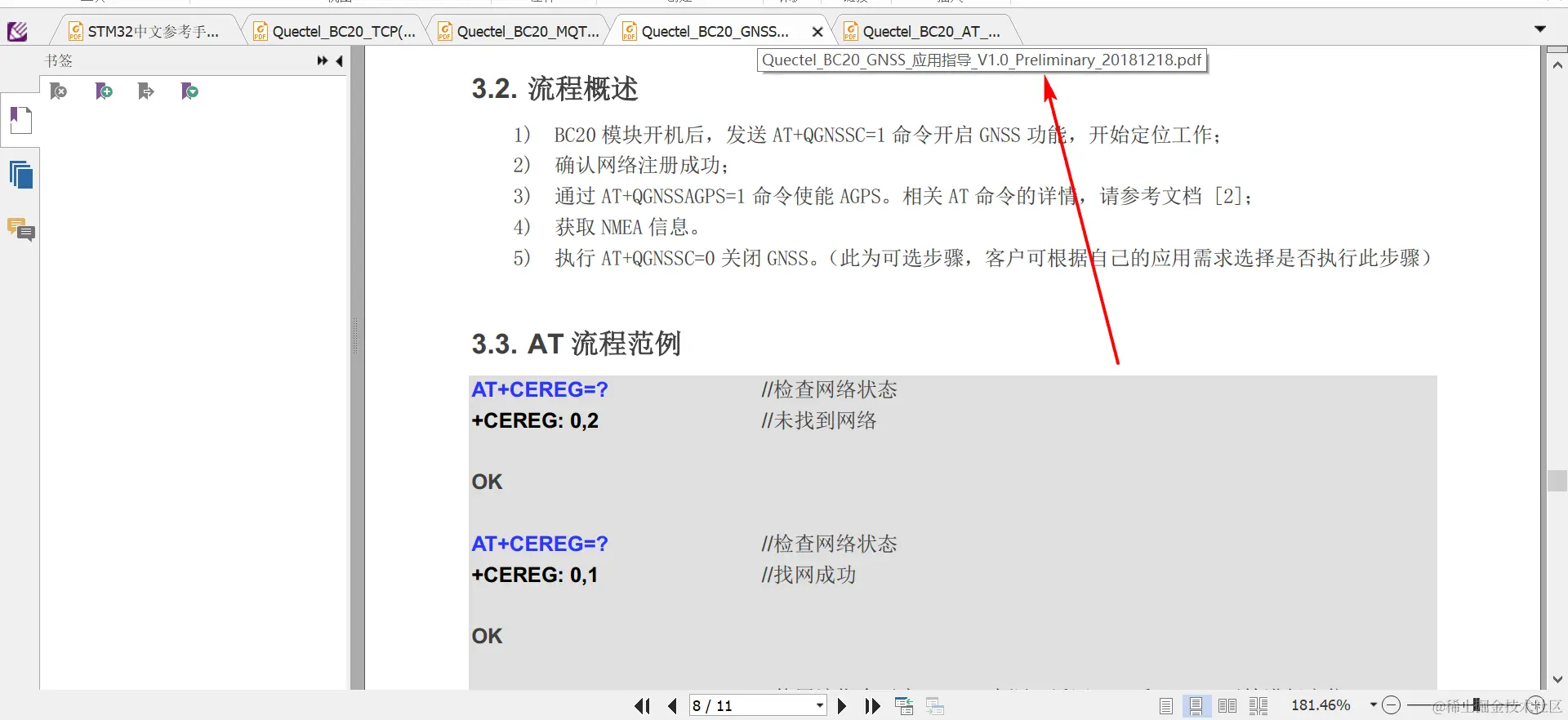Click the vertical scrollbar down arrow

(x=1557, y=679)
